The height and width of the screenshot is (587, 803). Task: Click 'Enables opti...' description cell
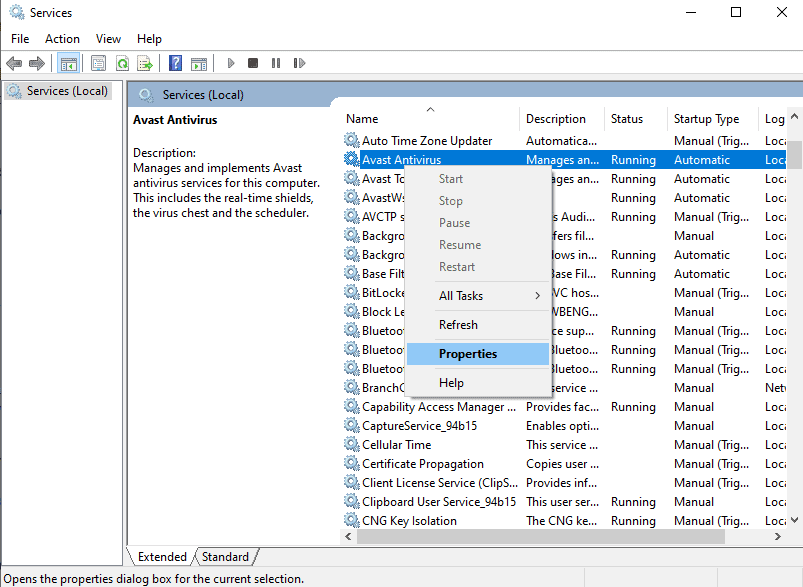[562, 426]
